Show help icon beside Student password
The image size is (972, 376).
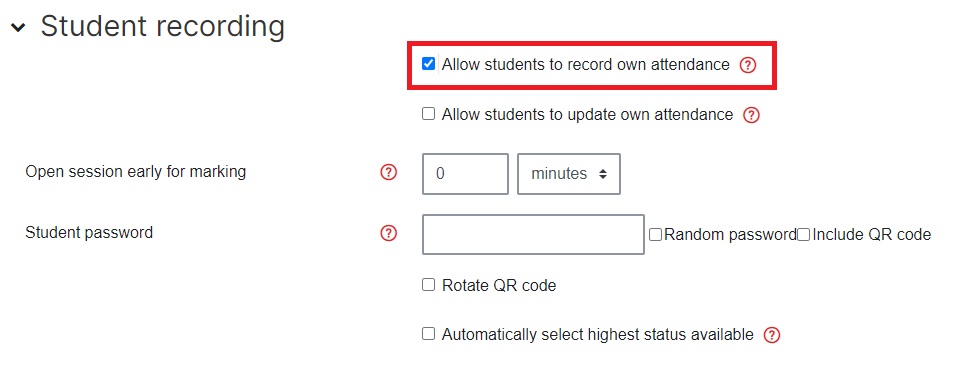[388, 233]
